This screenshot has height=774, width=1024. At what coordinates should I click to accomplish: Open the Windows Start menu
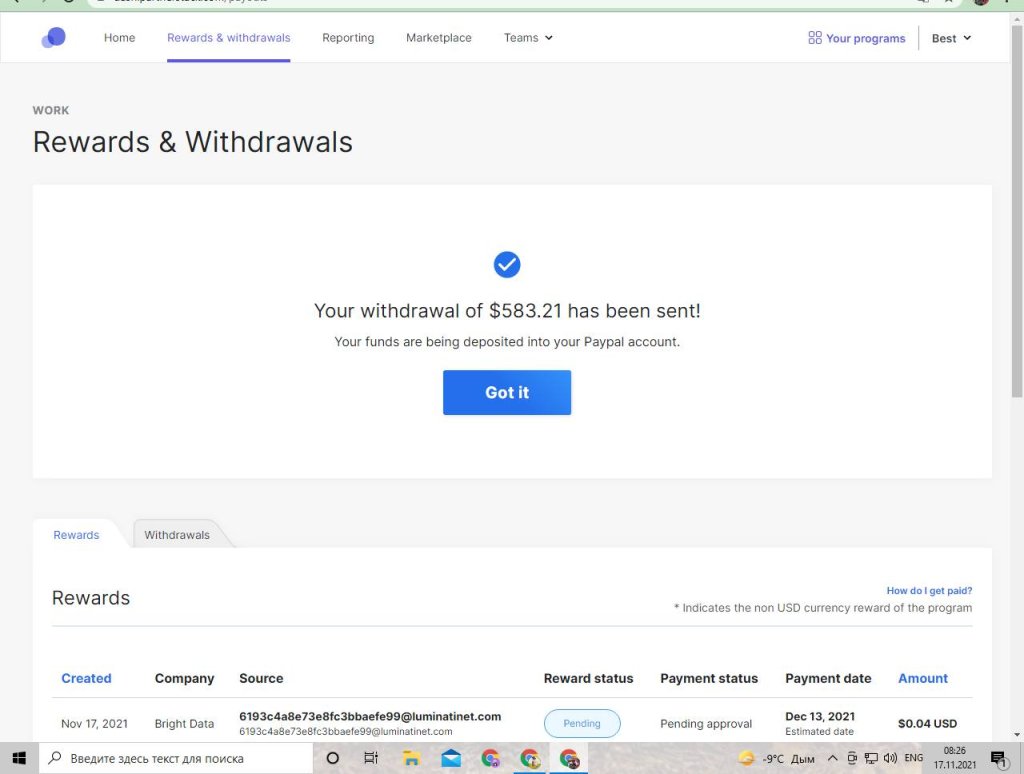tap(19, 758)
